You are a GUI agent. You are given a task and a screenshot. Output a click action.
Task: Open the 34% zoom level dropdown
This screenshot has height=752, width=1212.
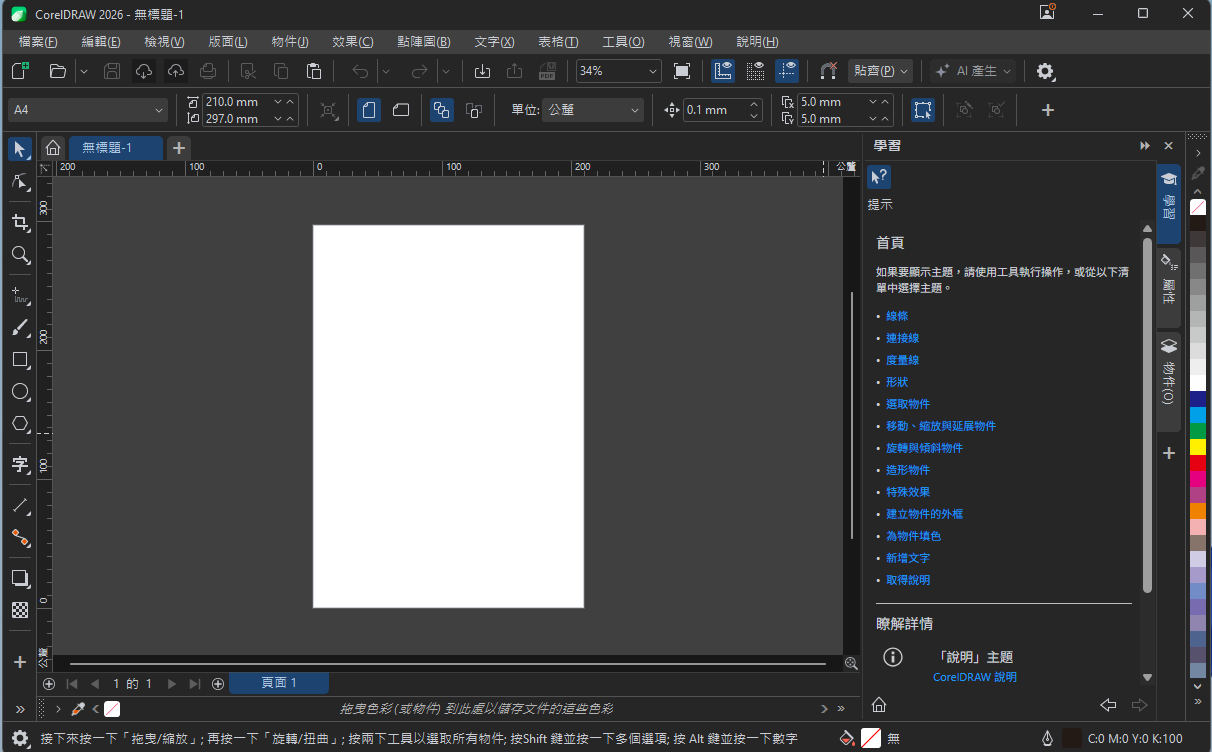pyautogui.click(x=619, y=71)
